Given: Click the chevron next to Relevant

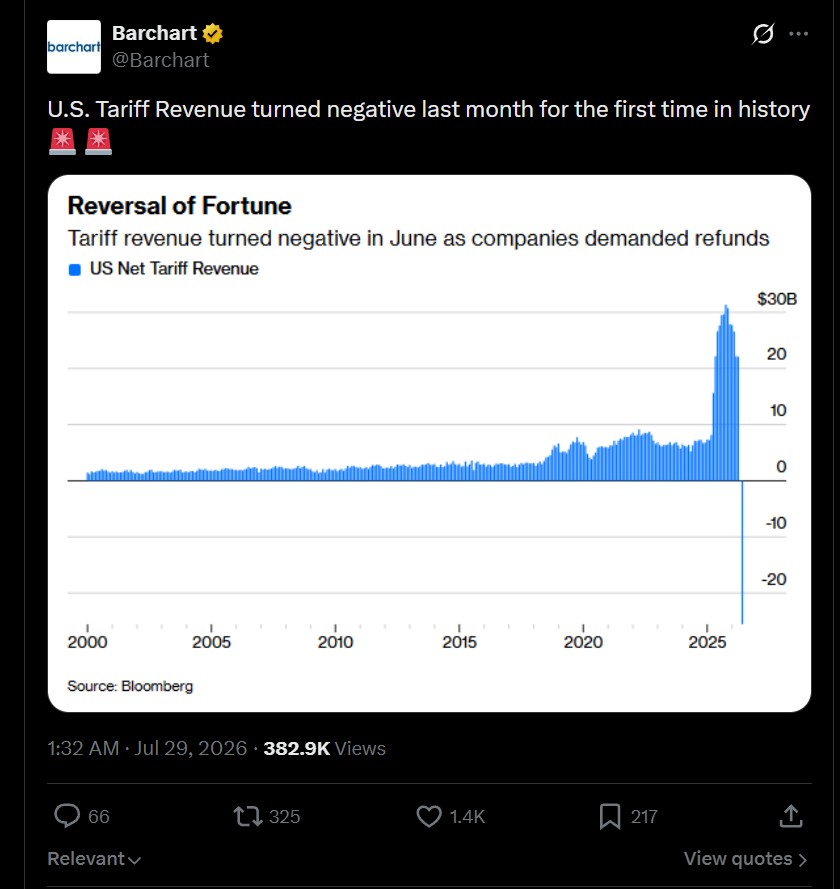Looking at the screenshot, I should pyautogui.click(x=134, y=860).
